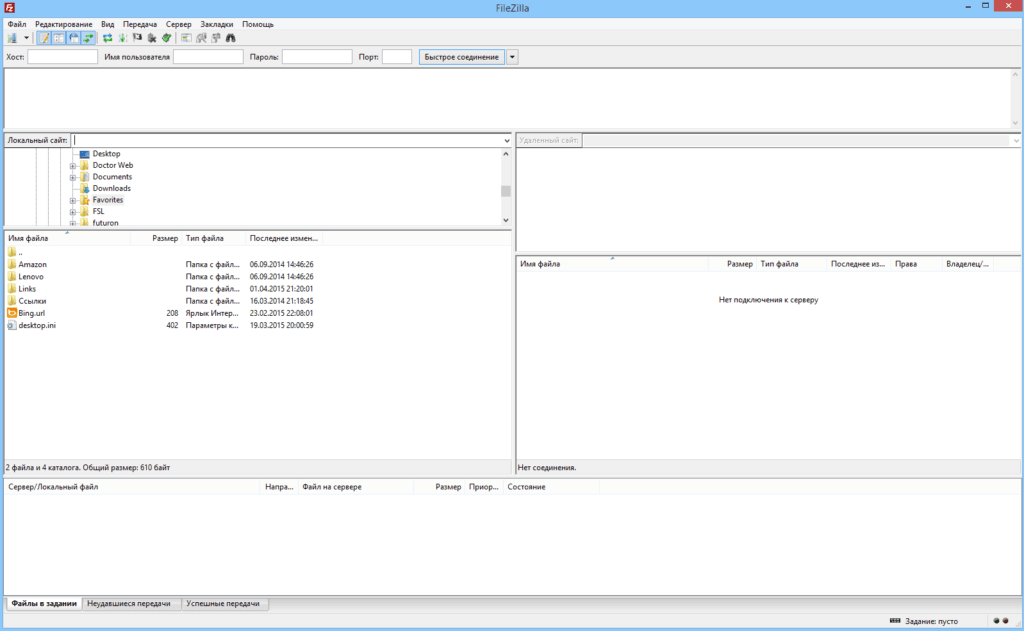Click the Имя пользователя input field
This screenshot has width=1024, height=631.
[x=208, y=57]
